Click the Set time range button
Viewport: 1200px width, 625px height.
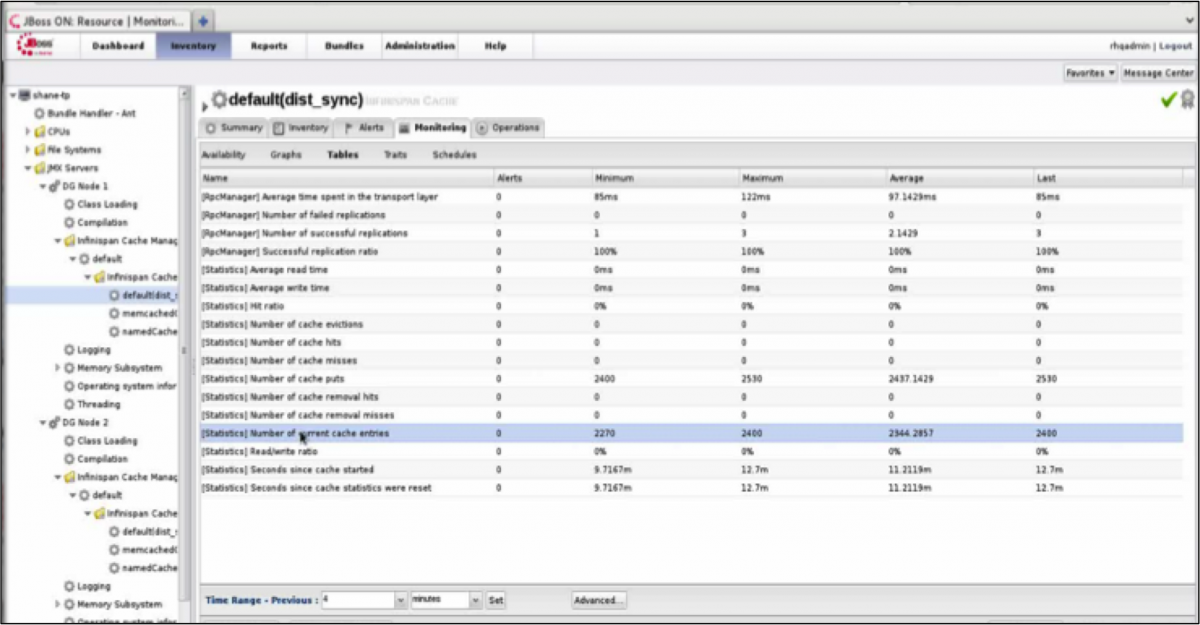[x=496, y=600]
